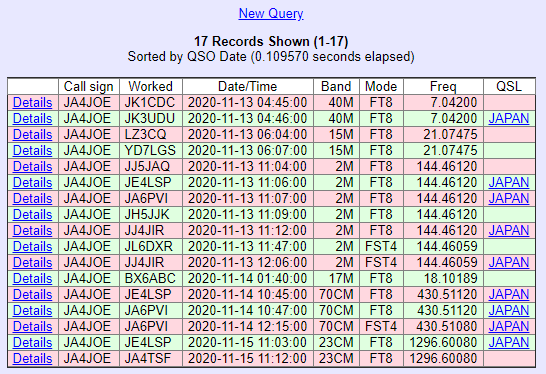Click the frequency '430.51080'
The height and width of the screenshot is (374, 546).
(447, 327)
